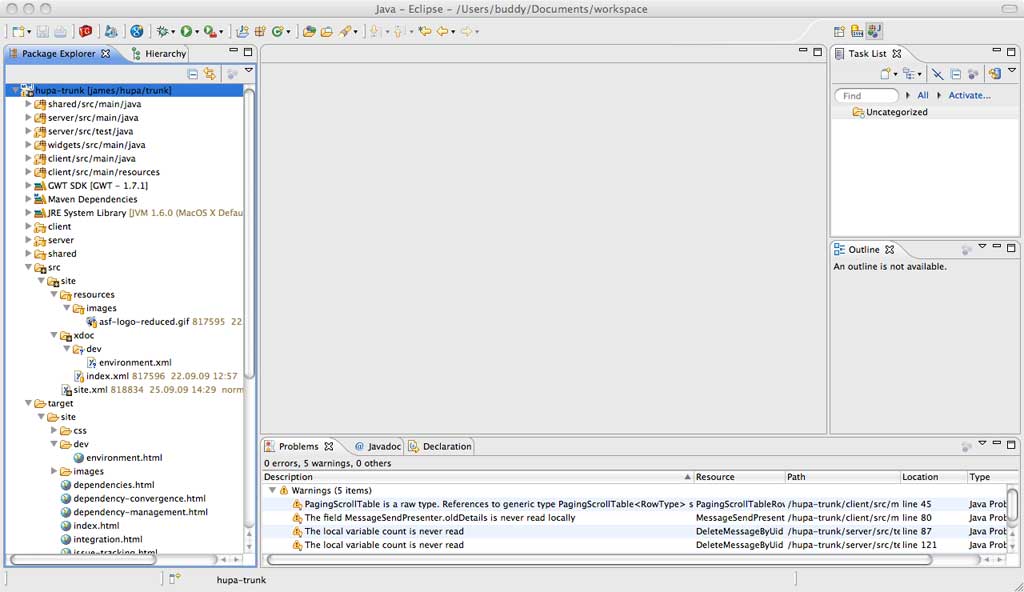Image resolution: width=1024 pixels, height=592 pixels.
Task: Expand the client/src/main/java source folder
Action: coord(29,158)
